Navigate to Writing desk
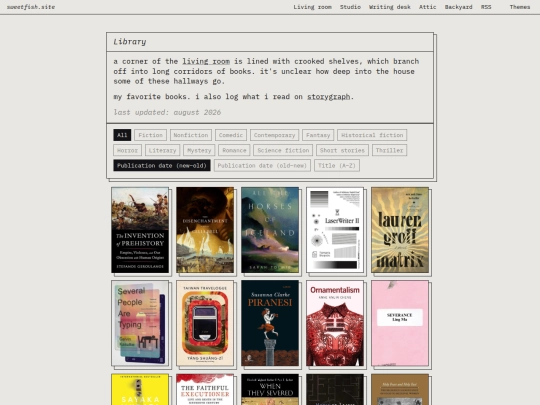 tap(390, 7)
